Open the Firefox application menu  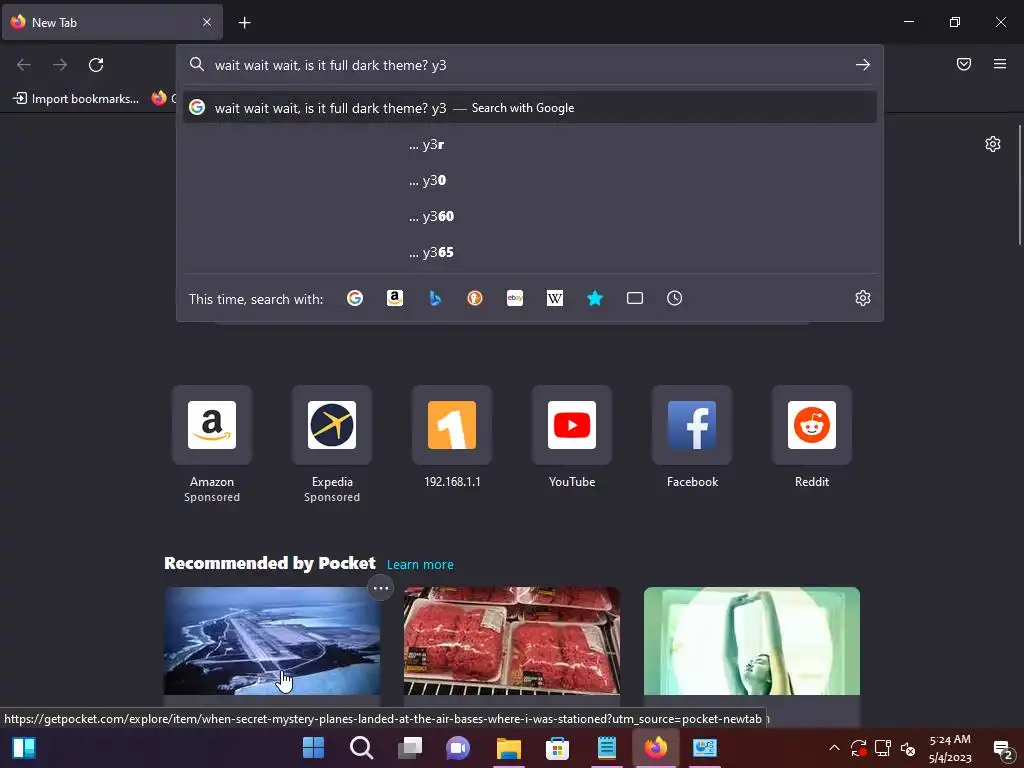point(1000,64)
